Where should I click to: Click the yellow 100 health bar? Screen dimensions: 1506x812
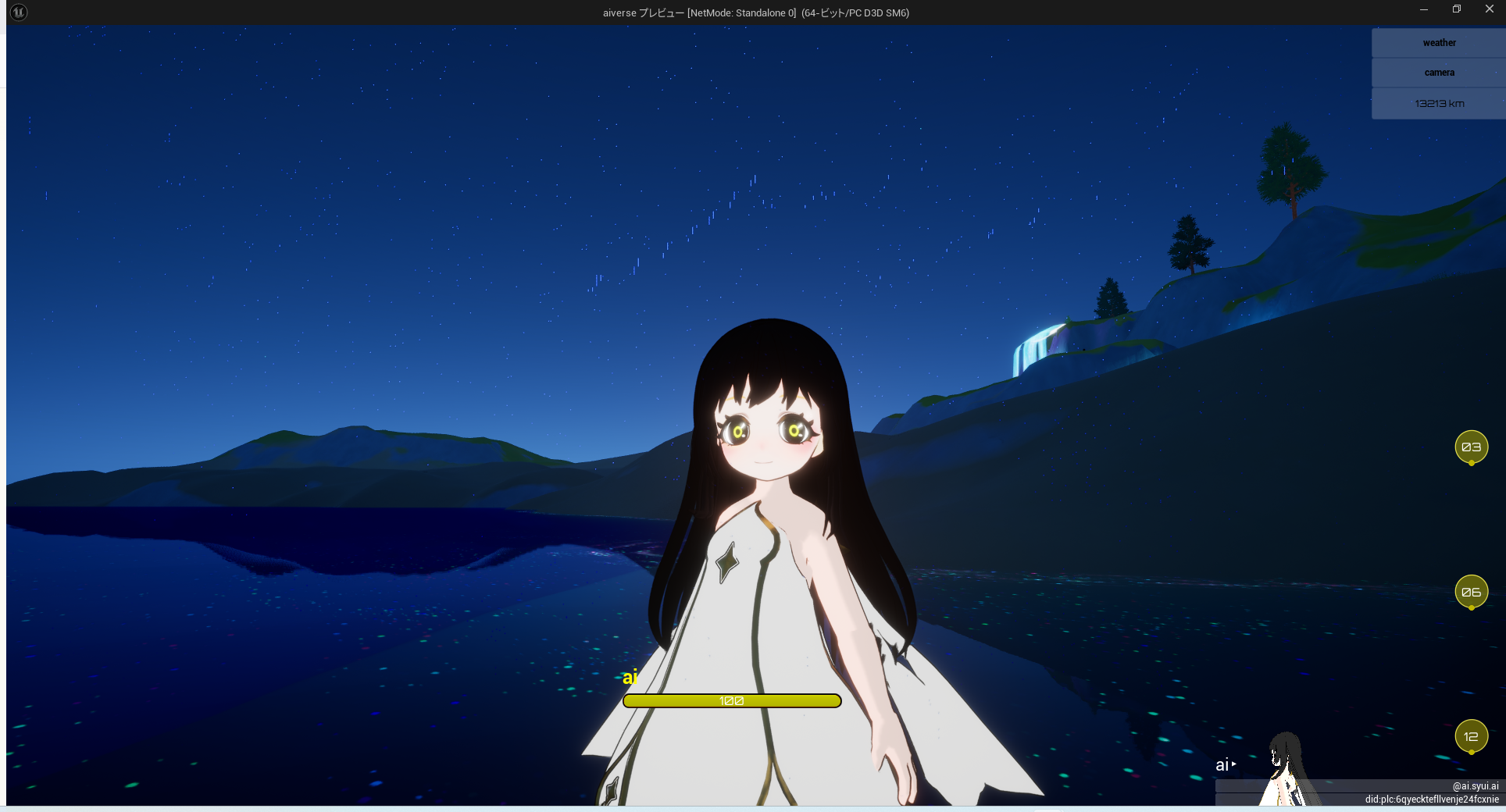[x=731, y=701]
